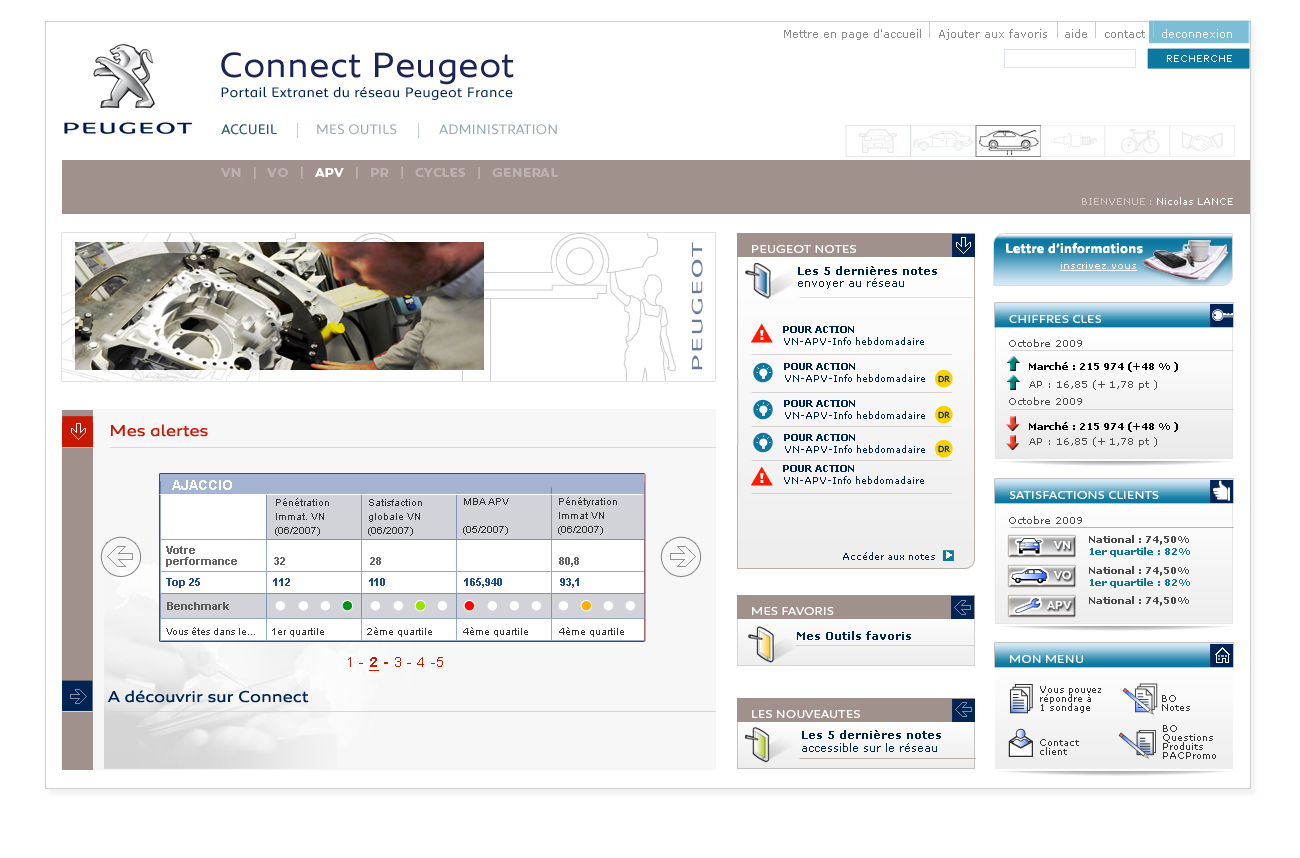Click the dark green benchmark dot

point(348,606)
